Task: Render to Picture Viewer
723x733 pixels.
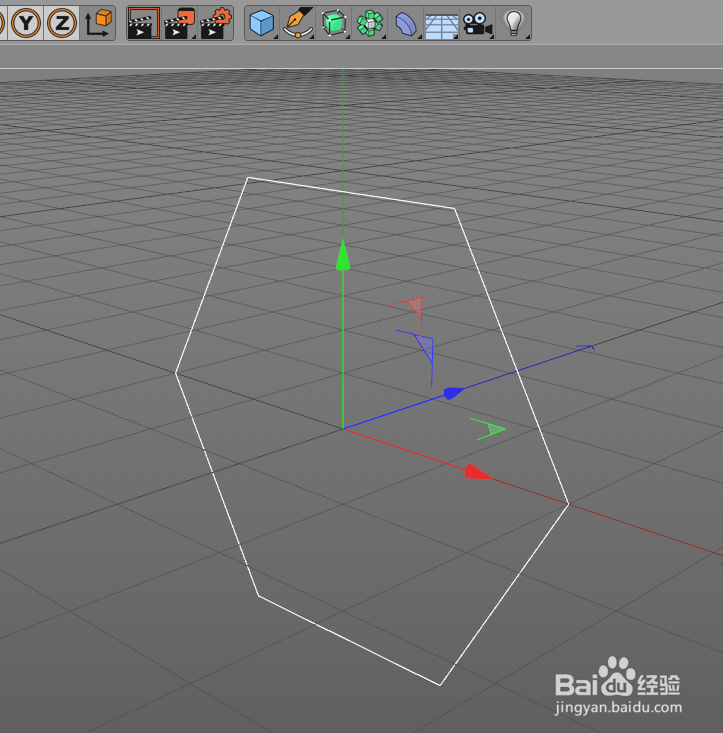Action: pos(180,23)
